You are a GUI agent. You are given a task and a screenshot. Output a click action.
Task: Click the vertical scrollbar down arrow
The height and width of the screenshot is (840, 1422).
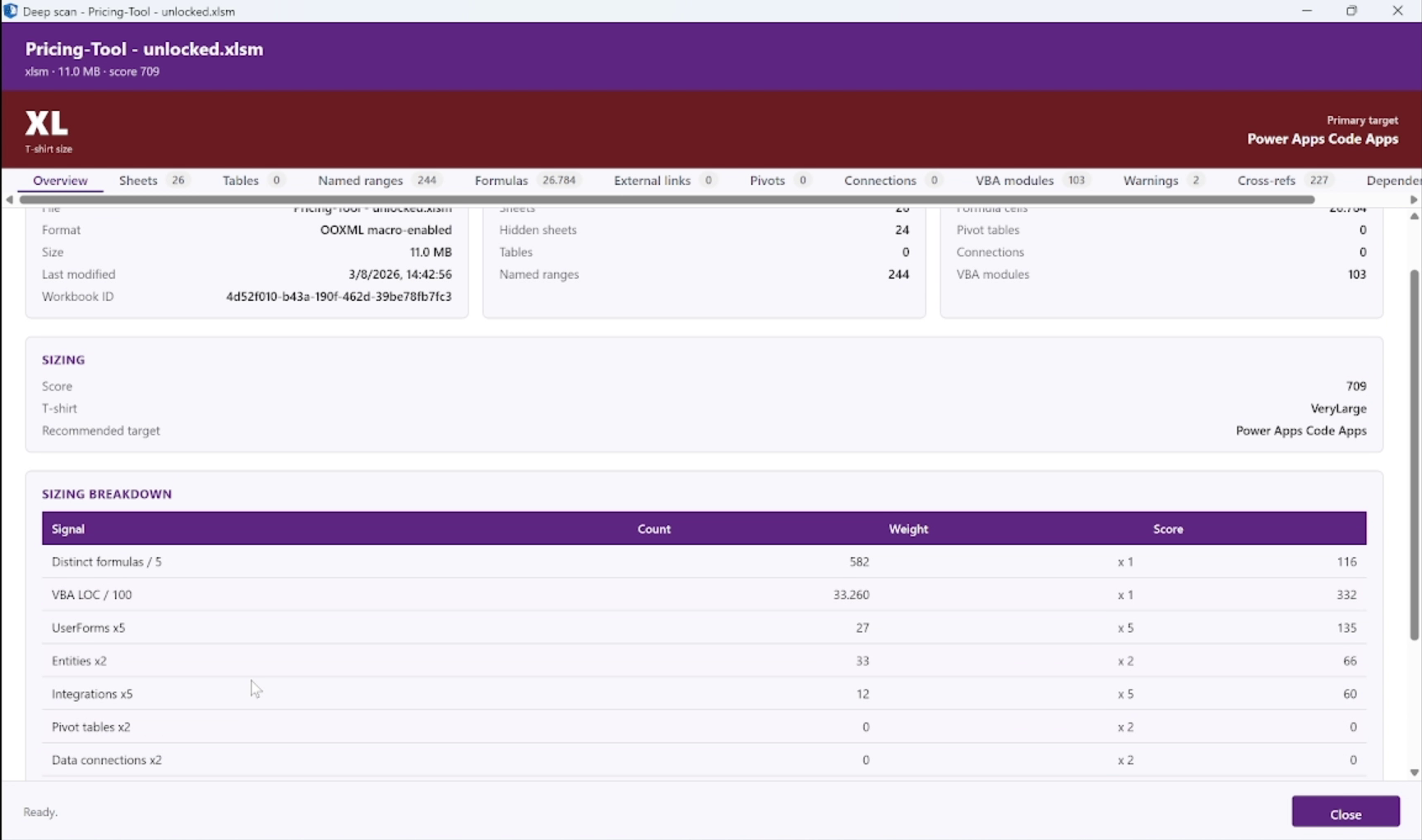(x=1415, y=773)
